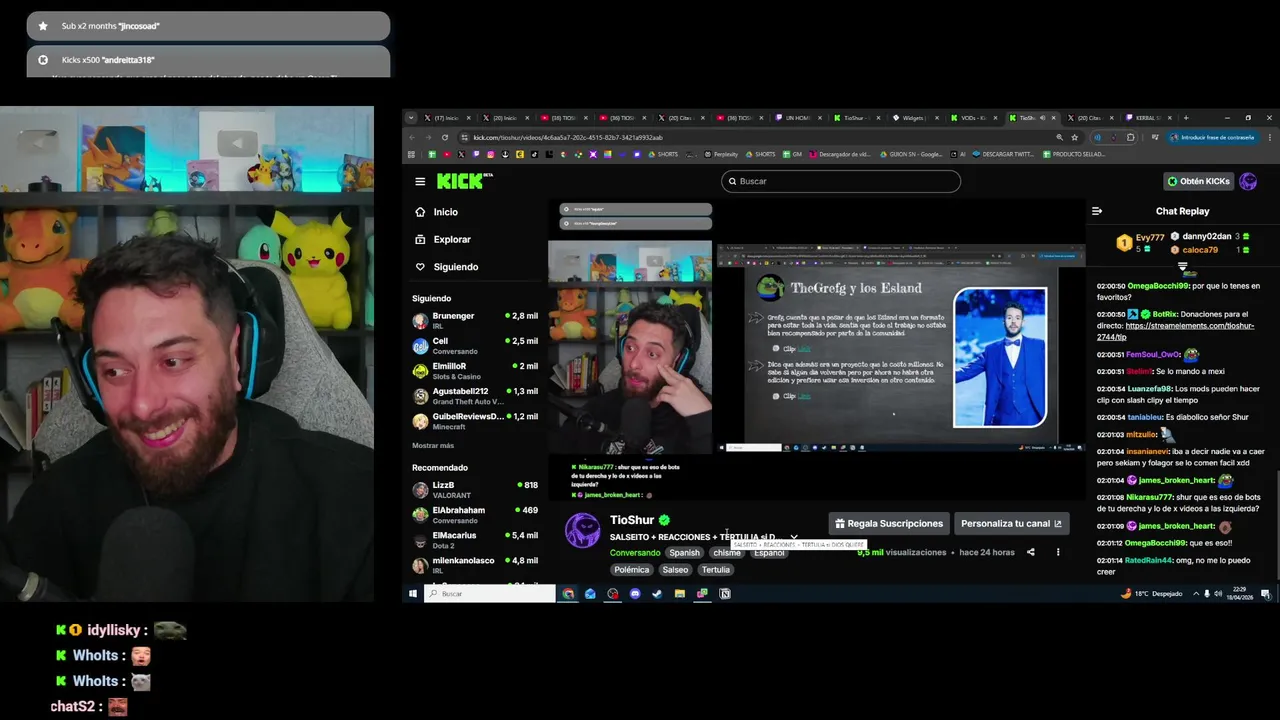1280x720 pixels.
Task: Open a new browser tab with plus
Action: [x=1186, y=117]
